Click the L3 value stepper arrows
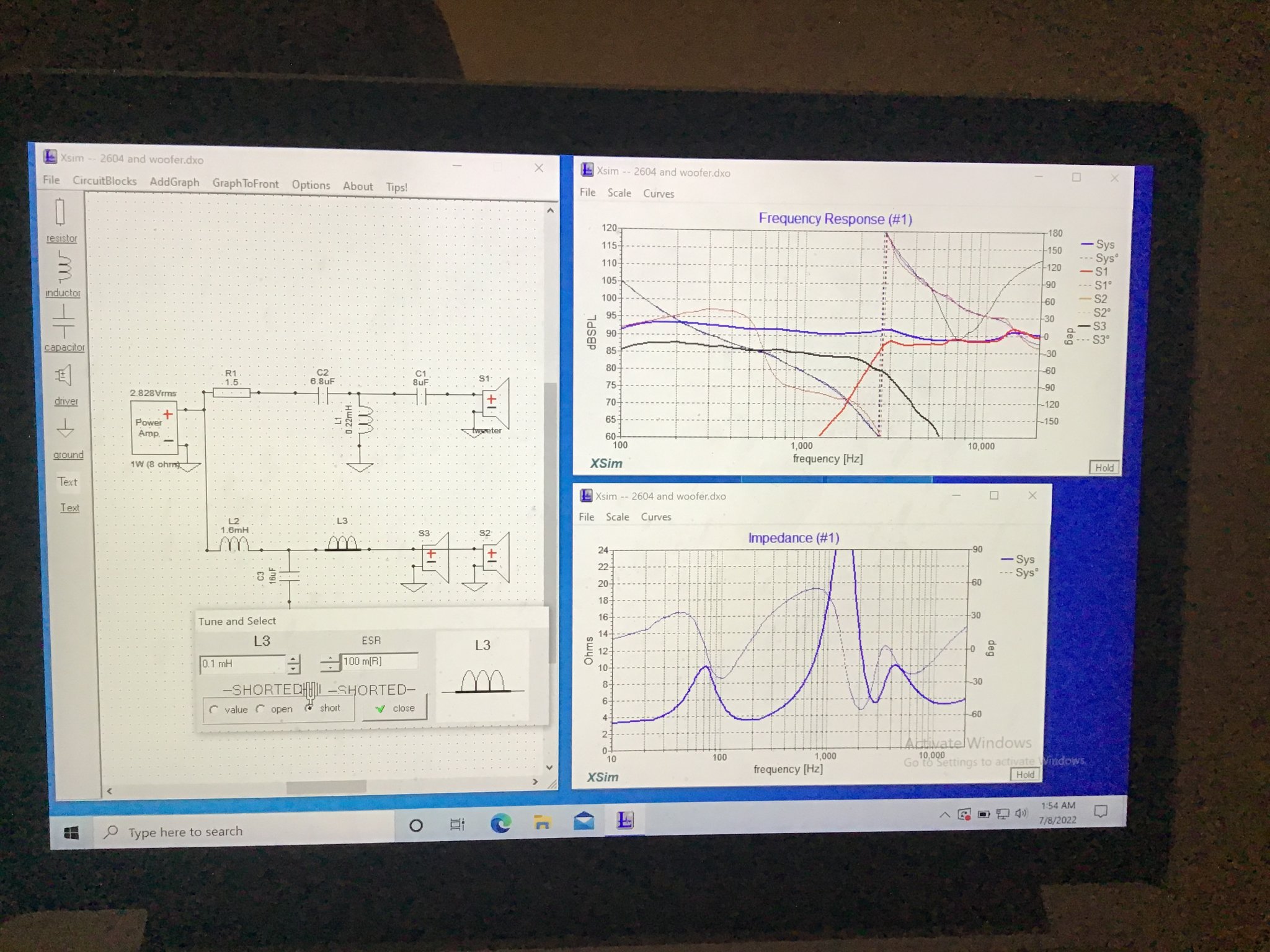The image size is (1270, 952). [294, 664]
